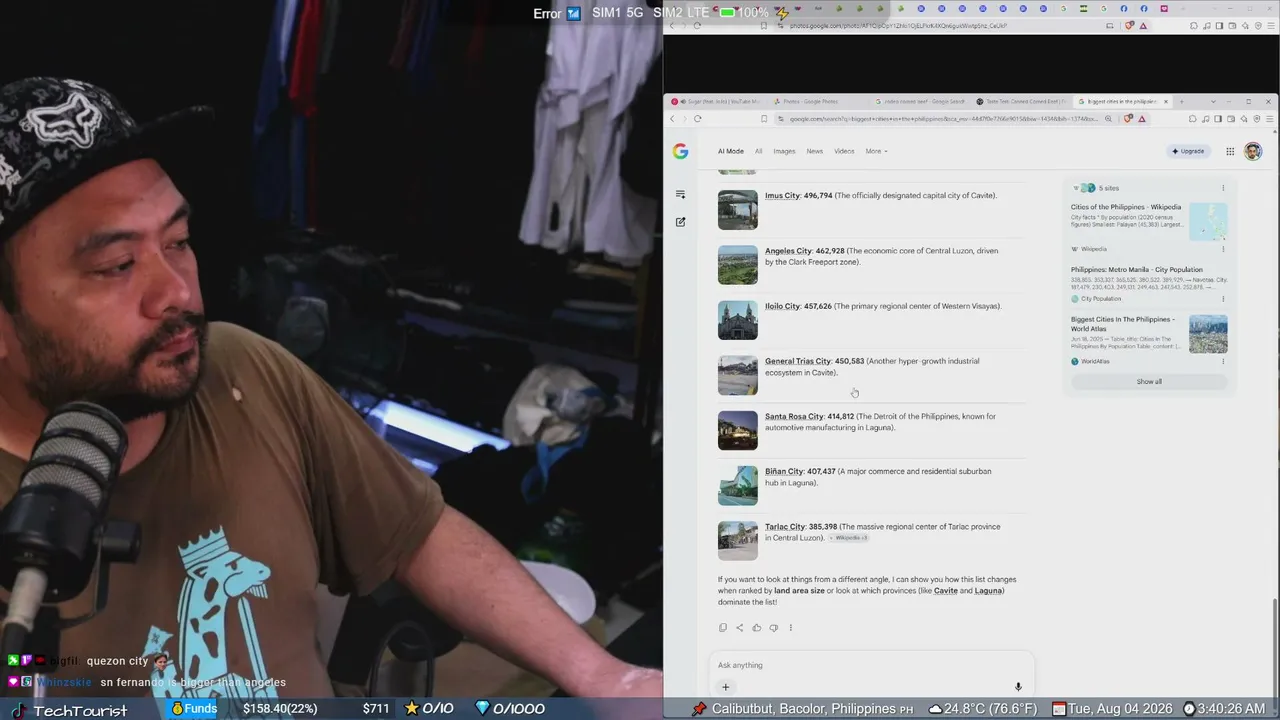Bookmark the page from the address bar
The image size is (1280, 720).
(764, 119)
